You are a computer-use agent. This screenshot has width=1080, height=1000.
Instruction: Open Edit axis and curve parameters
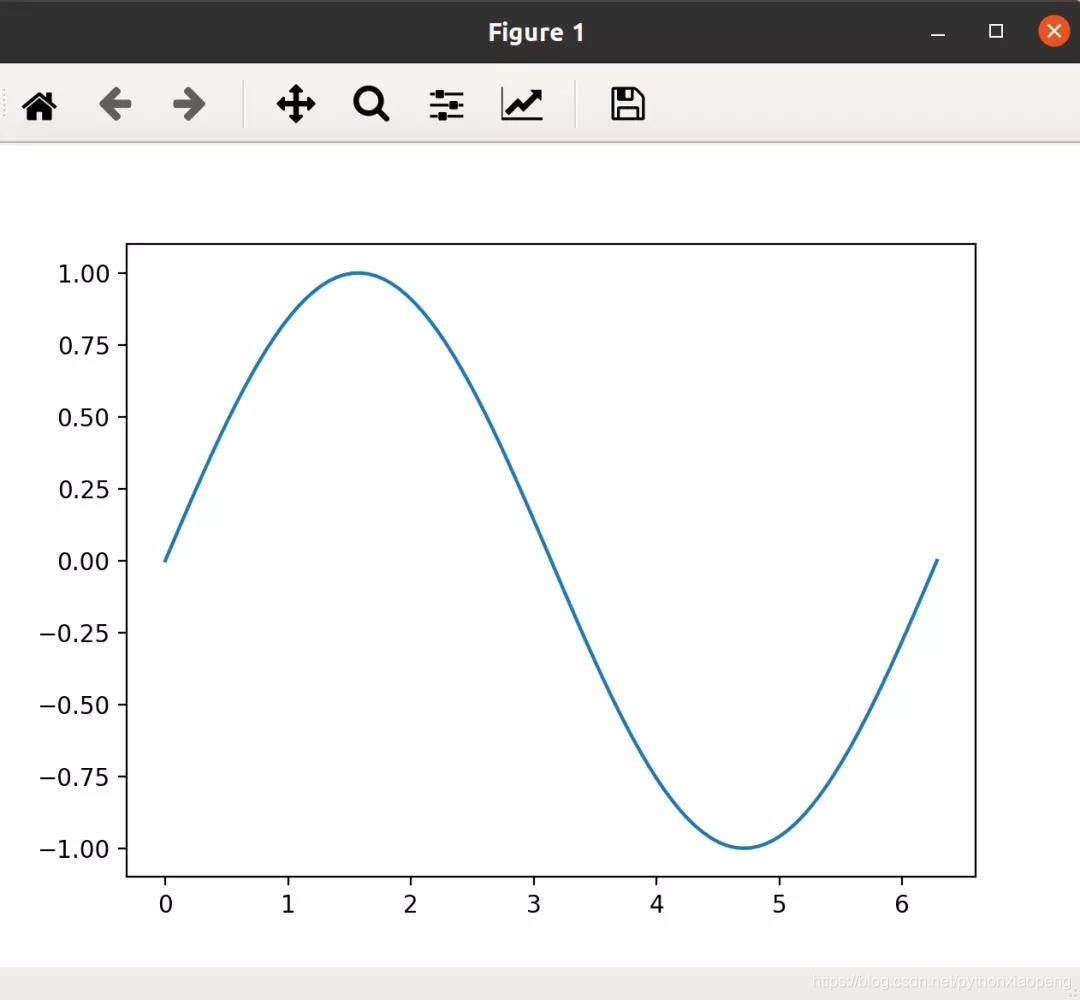click(x=522, y=105)
